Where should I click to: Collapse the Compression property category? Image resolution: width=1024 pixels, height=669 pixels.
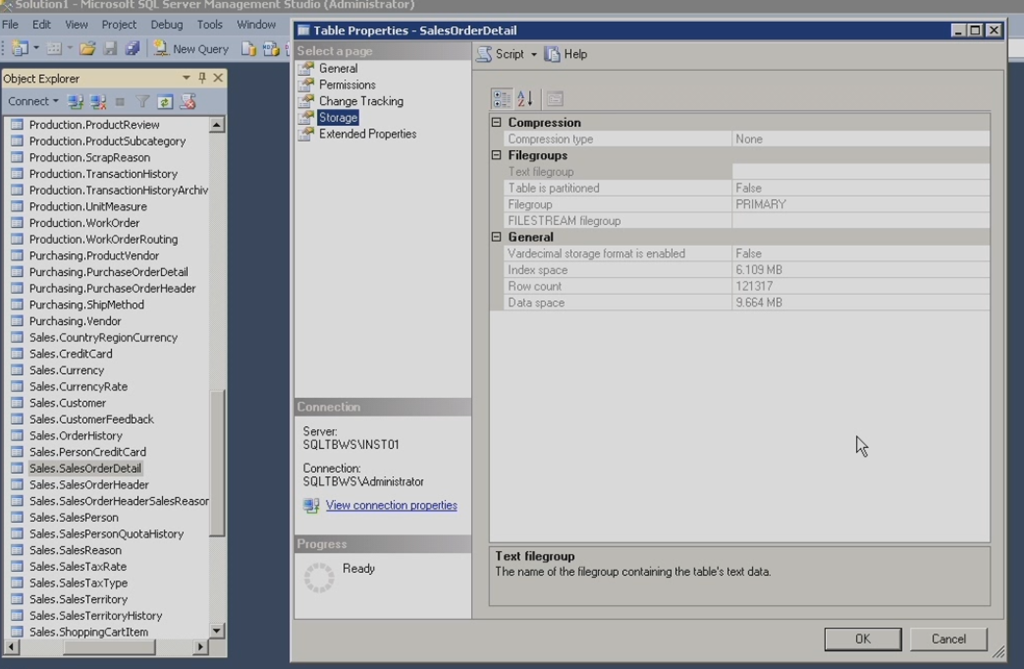[x=496, y=122]
